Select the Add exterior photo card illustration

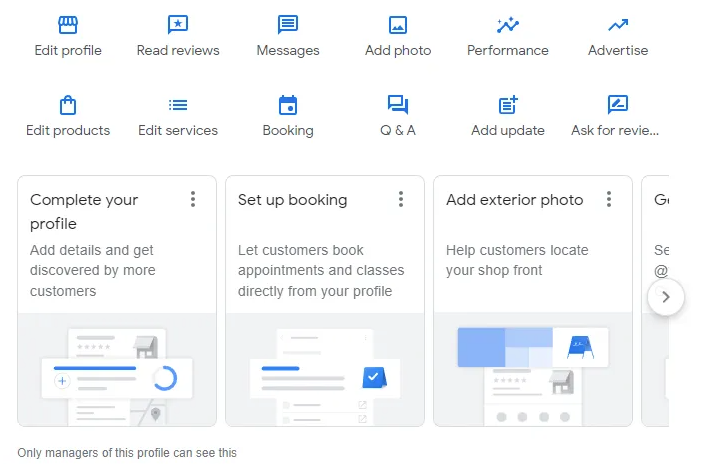pyautogui.click(x=532, y=370)
